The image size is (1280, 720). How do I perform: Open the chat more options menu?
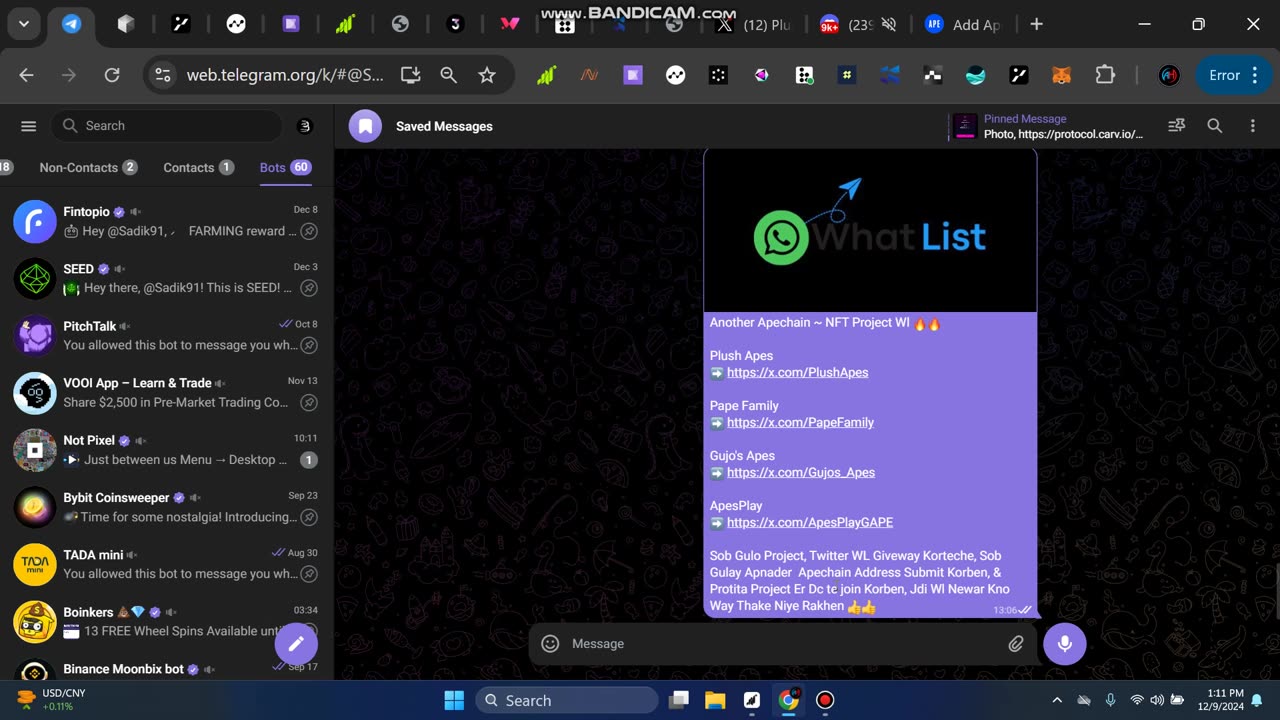1252,126
